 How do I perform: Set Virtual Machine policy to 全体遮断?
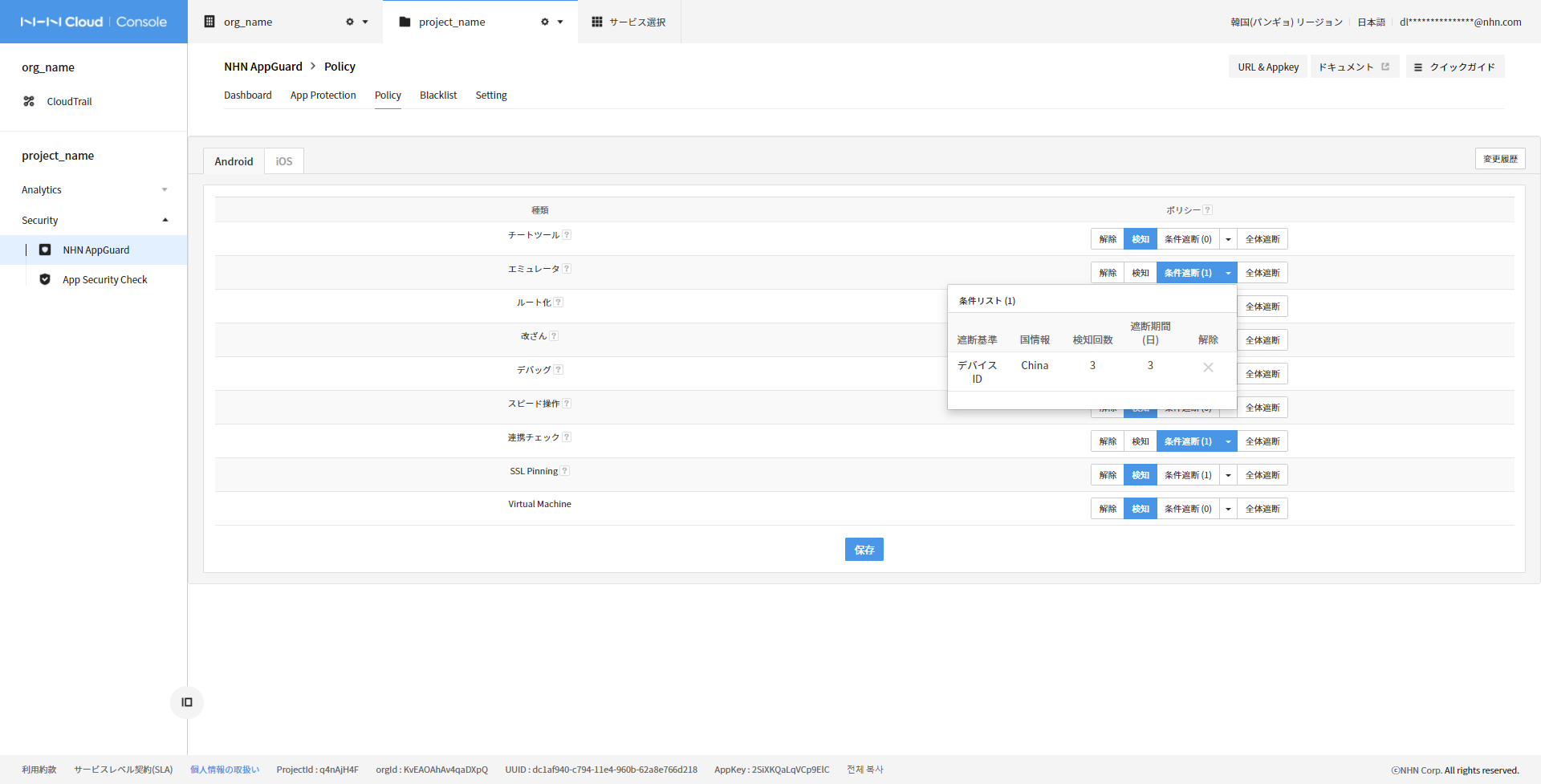pos(1262,509)
